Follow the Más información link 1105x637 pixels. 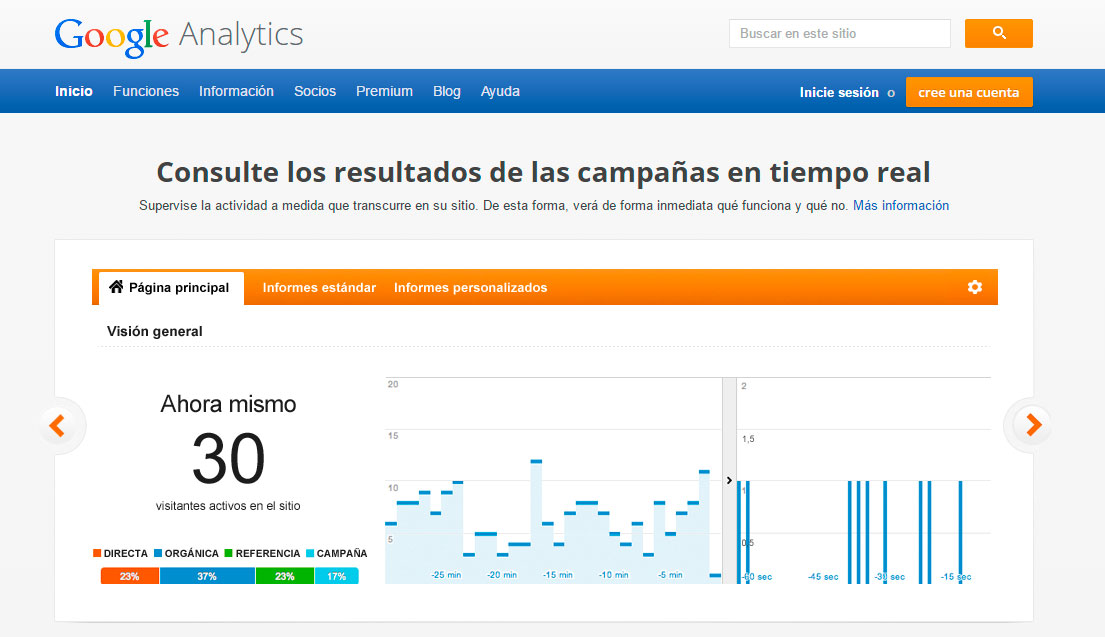pyautogui.click(x=901, y=205)
